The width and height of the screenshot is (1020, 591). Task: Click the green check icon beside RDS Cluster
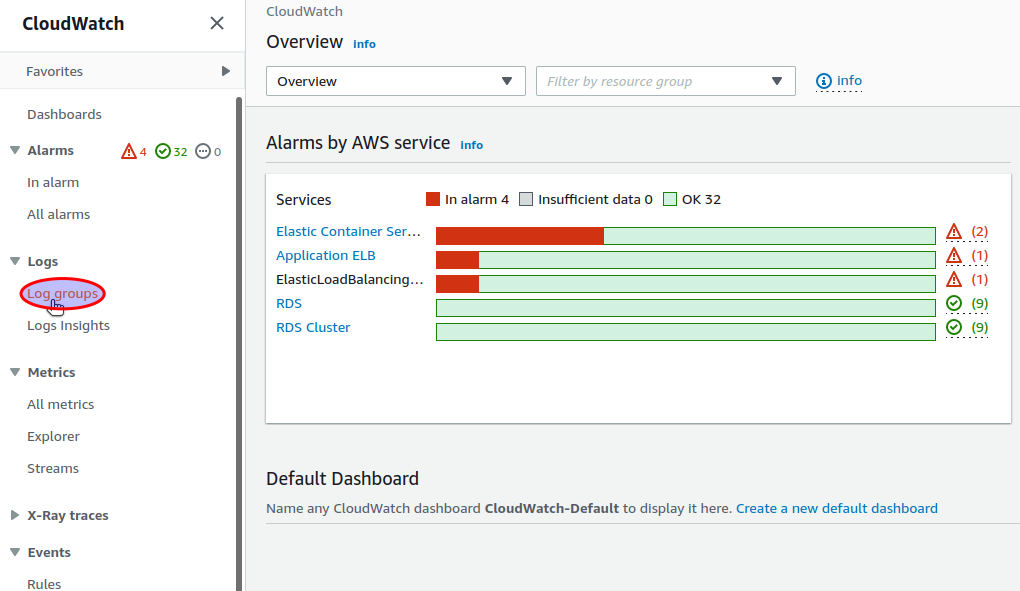[953, 327]
